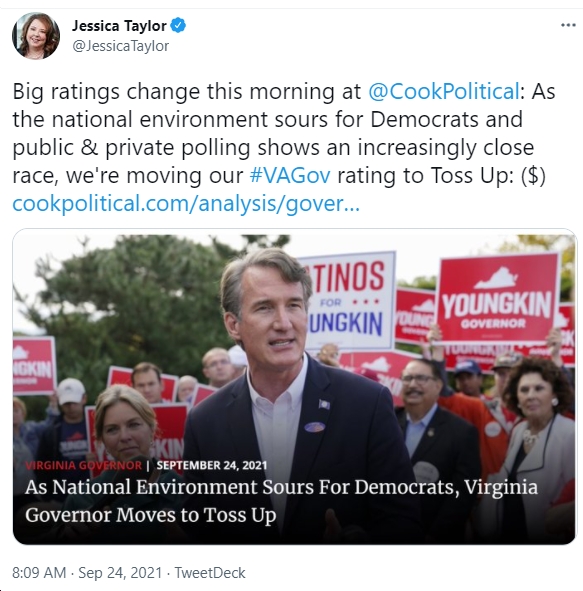Screen dimensions: 583x591
Task: Click the man's face in card photo
Action: click(x=269, y=317)
